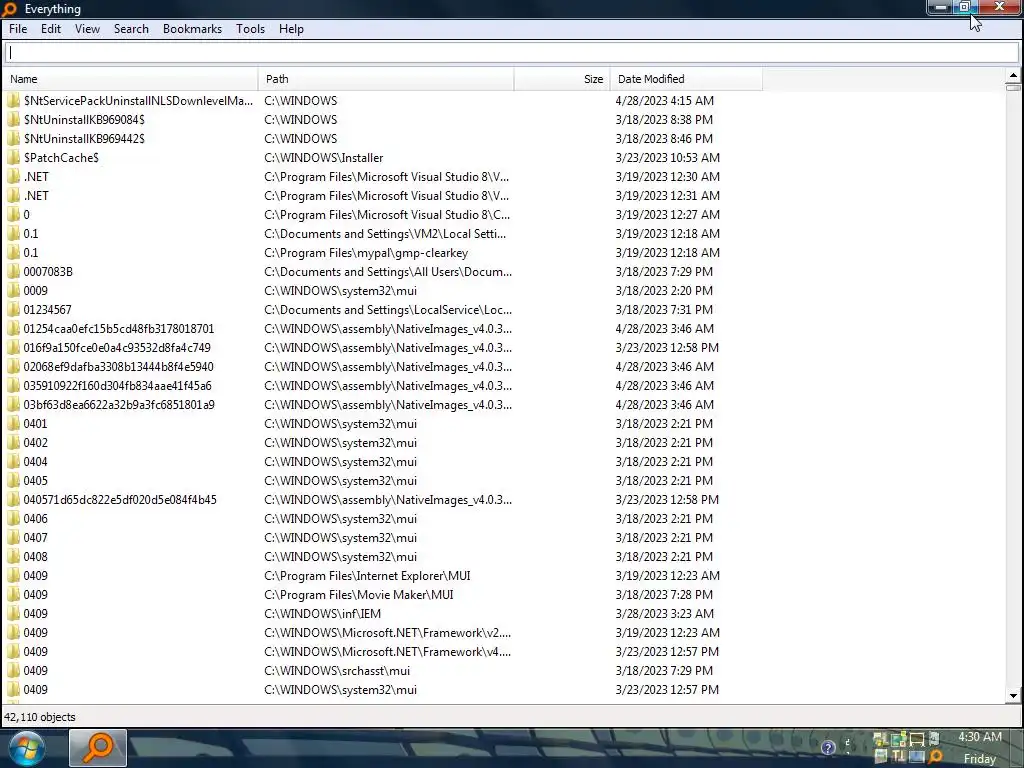This screenshot has width=1024, height=768.
Task: Click folder icon of 0401
Action: pyautogui.click(x=13, y=423)
